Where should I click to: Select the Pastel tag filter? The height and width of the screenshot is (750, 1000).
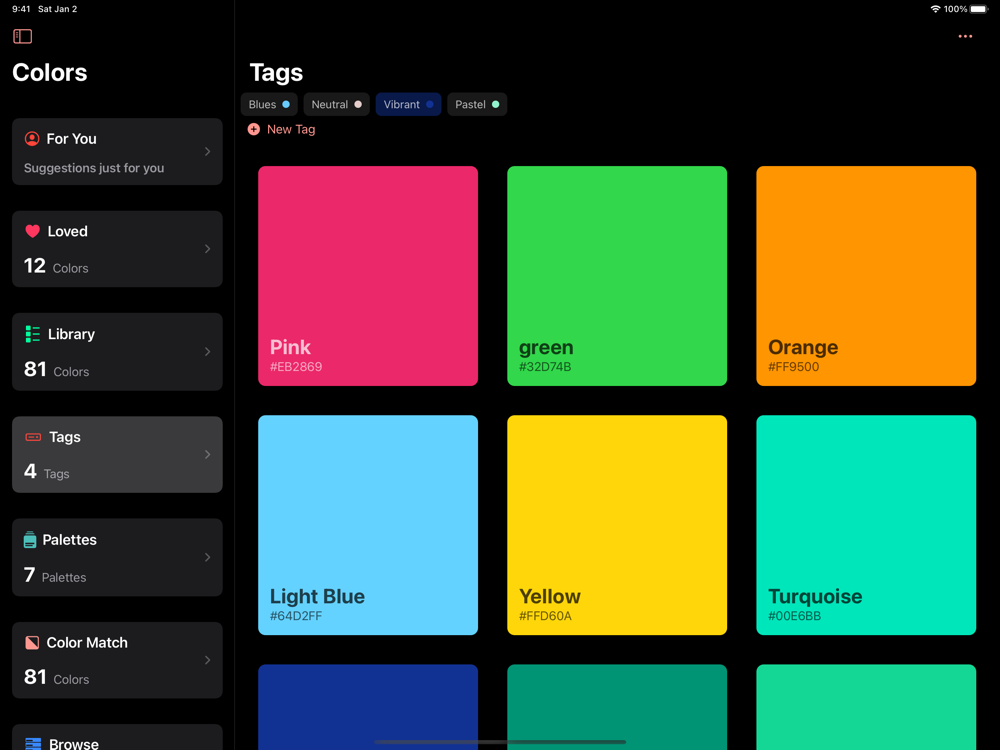click(x=477, y=105)
